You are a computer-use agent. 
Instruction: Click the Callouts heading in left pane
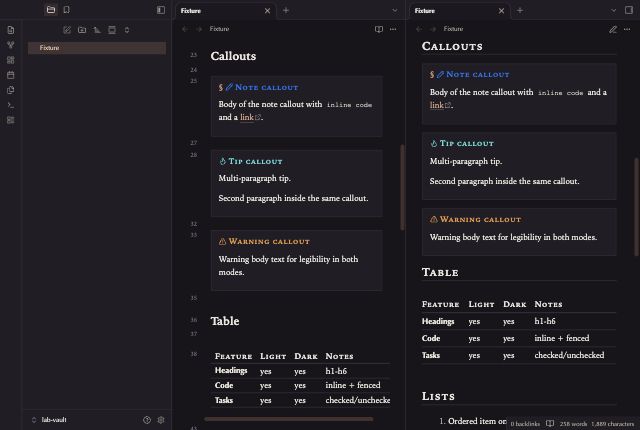(x=233, y=56)
